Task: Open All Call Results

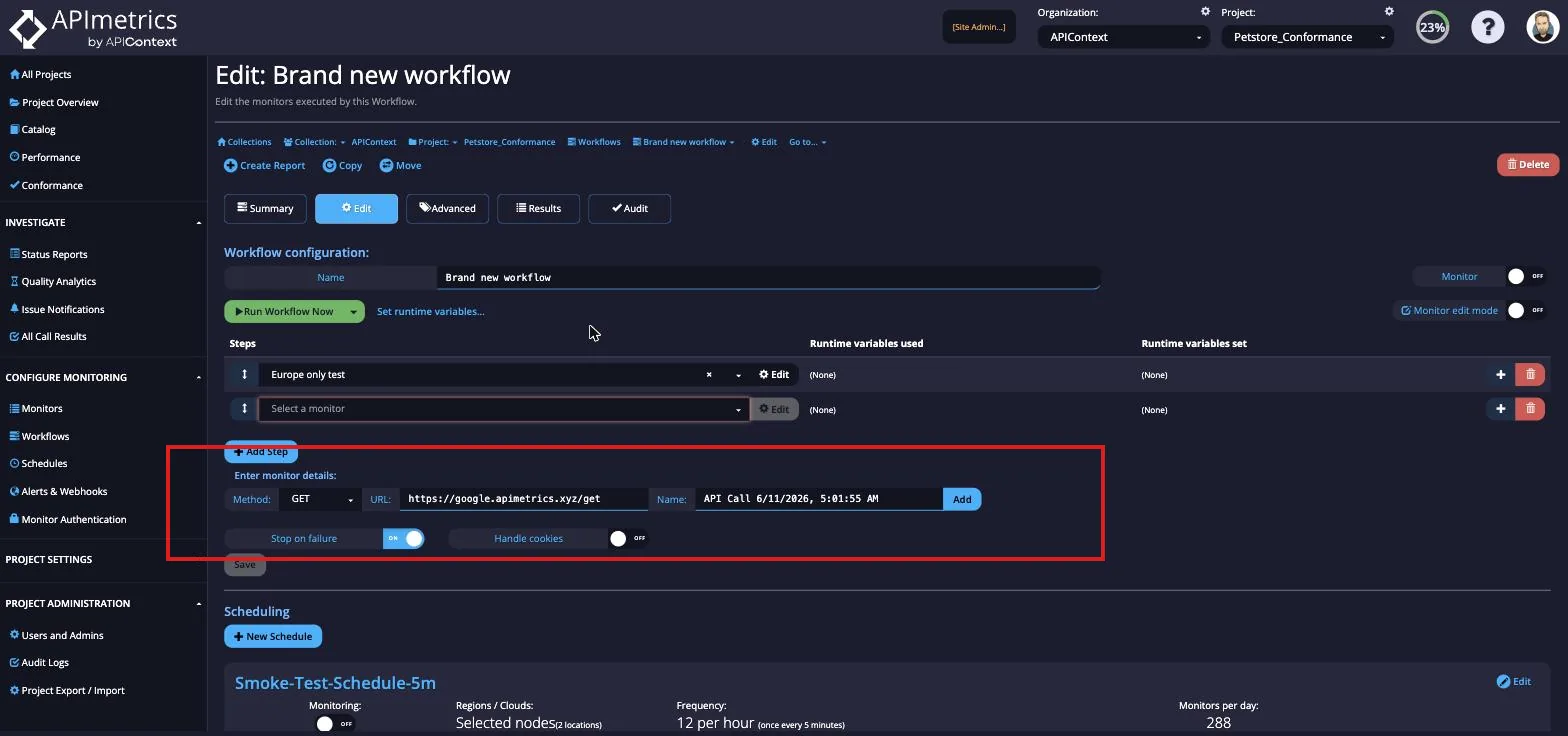Action: click(x=48, y=336)
